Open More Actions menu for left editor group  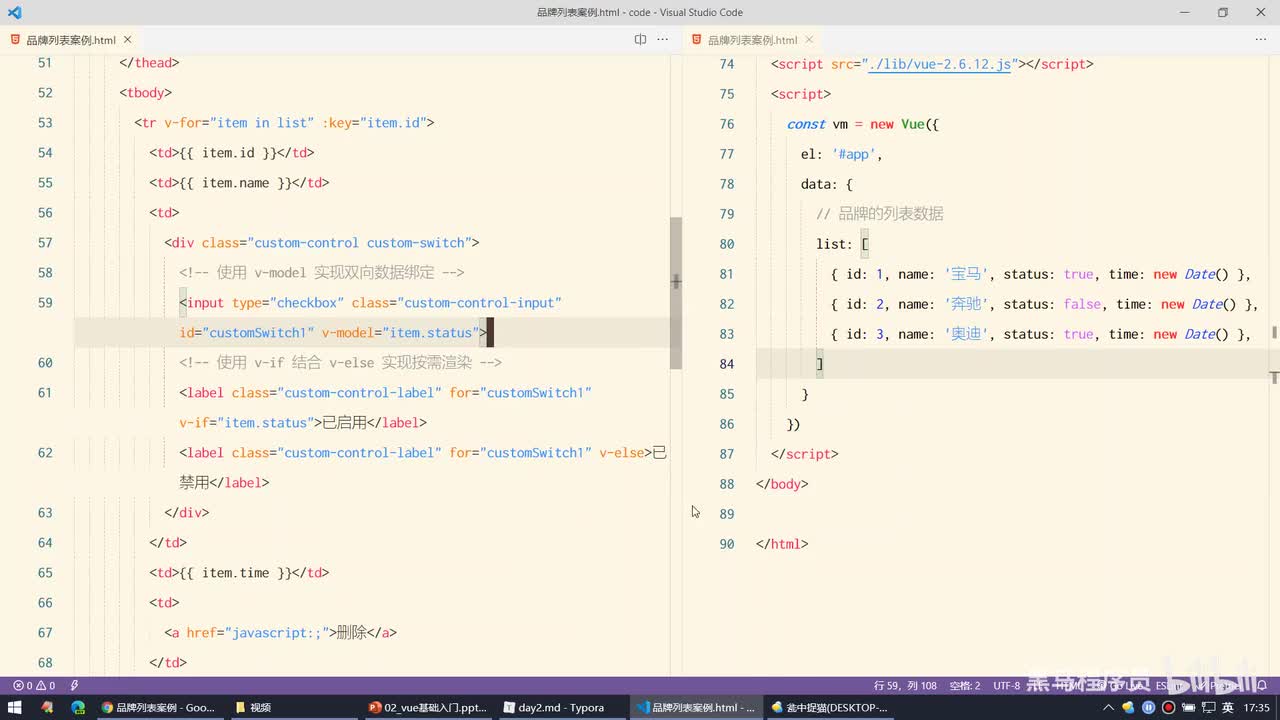662,40
